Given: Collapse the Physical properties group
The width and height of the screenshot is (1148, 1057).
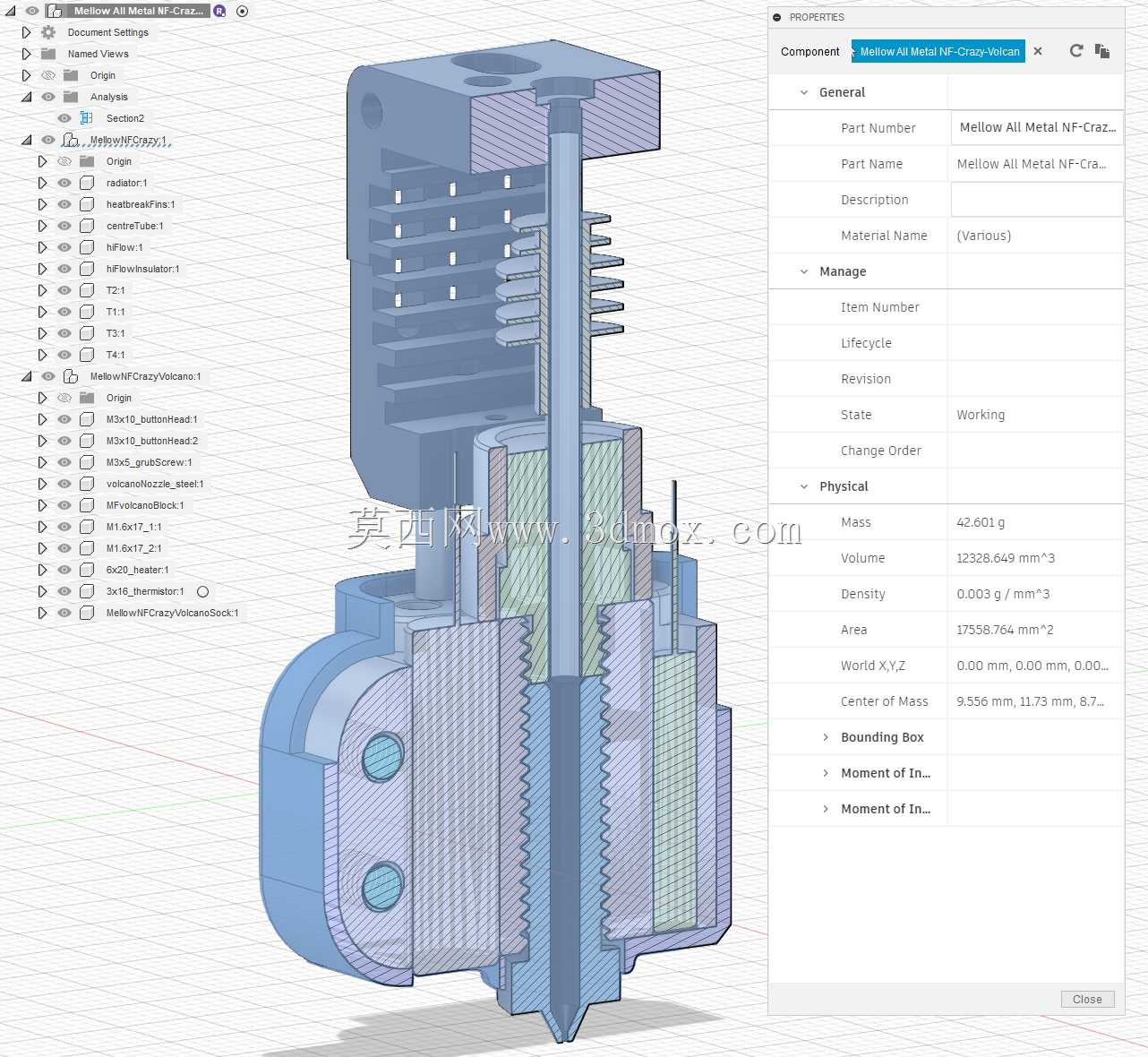Looking at the screenshot, I should [804, 486].
